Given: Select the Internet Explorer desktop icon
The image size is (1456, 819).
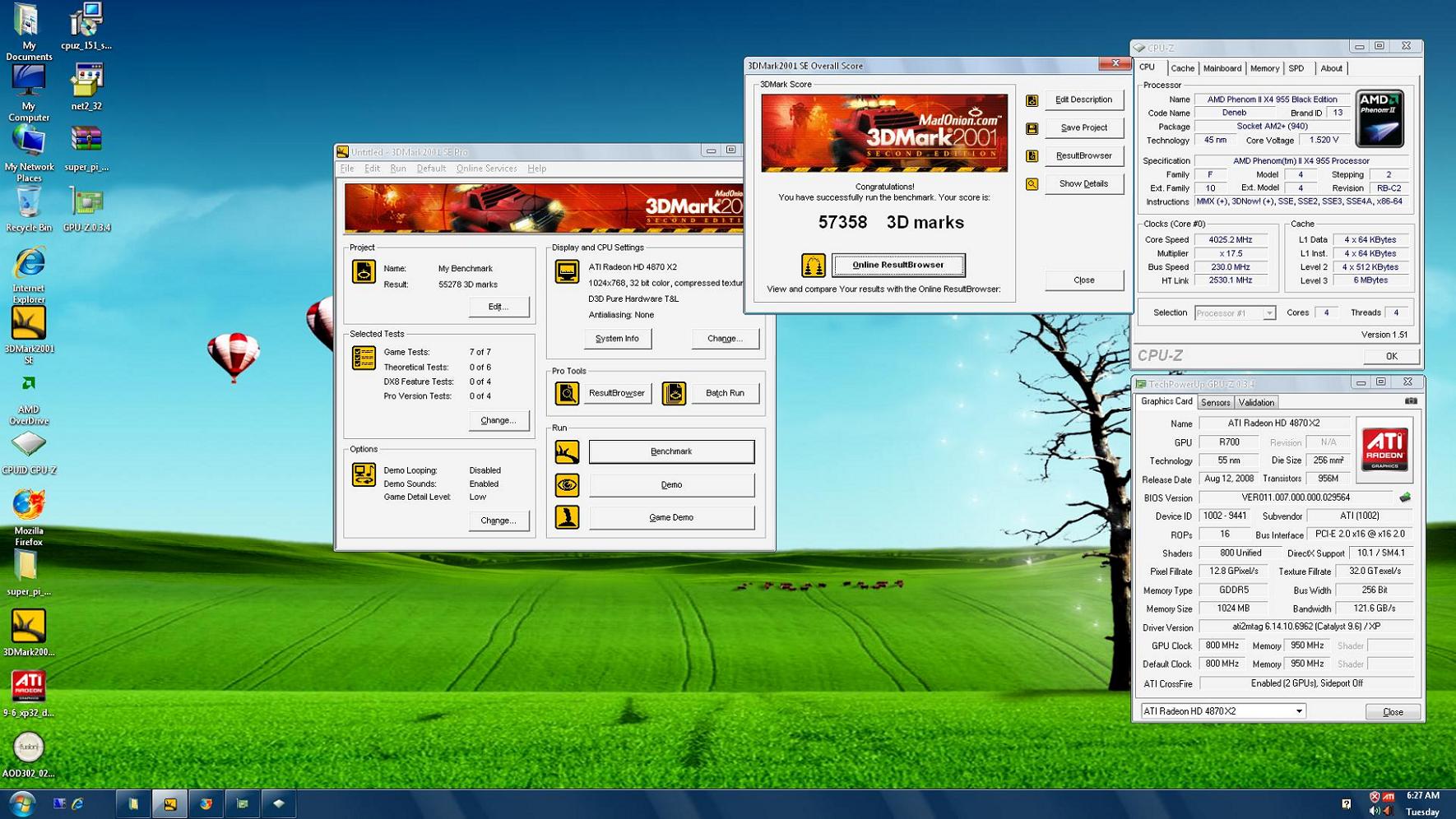Looking at the screenshot, I should [x=28, y=275].
